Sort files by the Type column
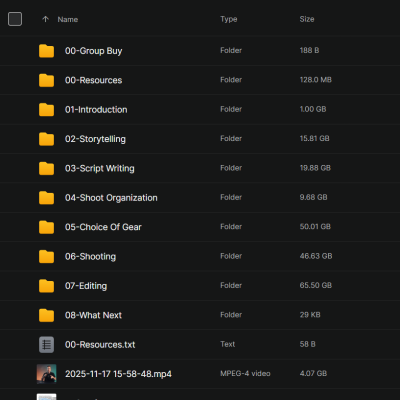 pos(229,19)
